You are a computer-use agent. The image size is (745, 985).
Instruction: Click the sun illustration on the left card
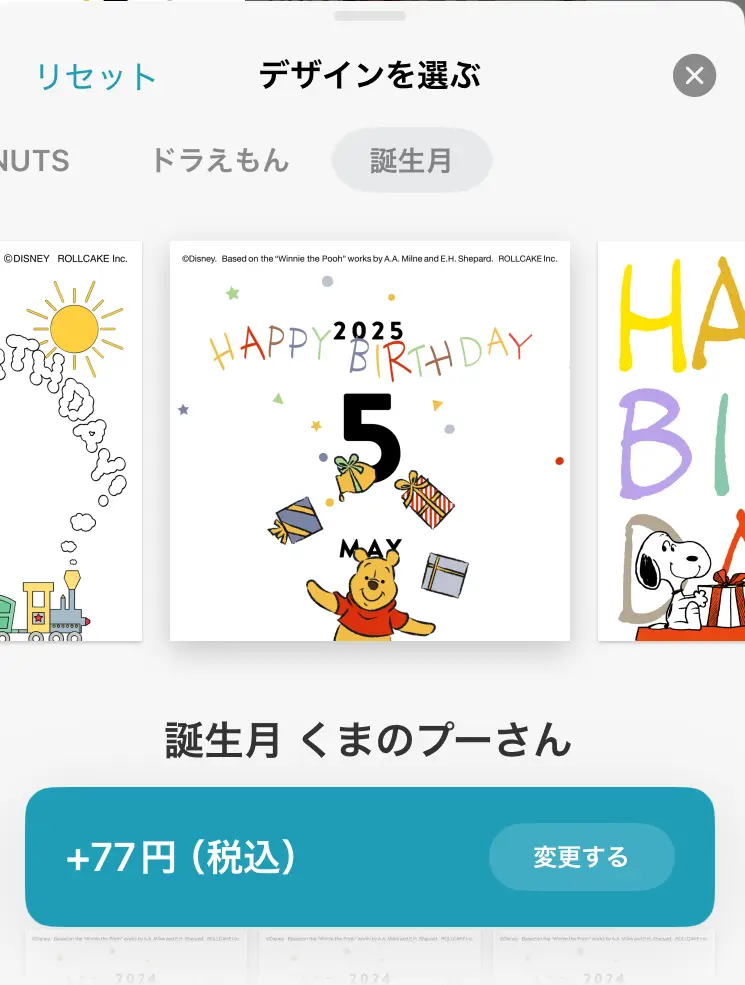[x=75, y=329]
